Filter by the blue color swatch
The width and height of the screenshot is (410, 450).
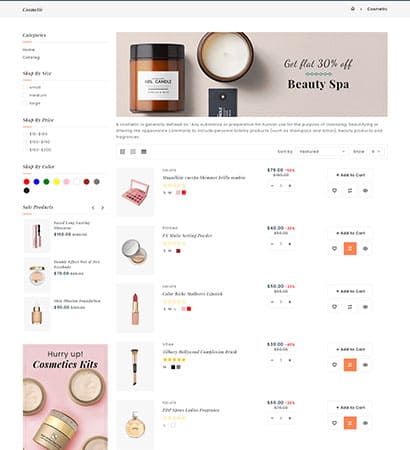(x=37, y=182)
